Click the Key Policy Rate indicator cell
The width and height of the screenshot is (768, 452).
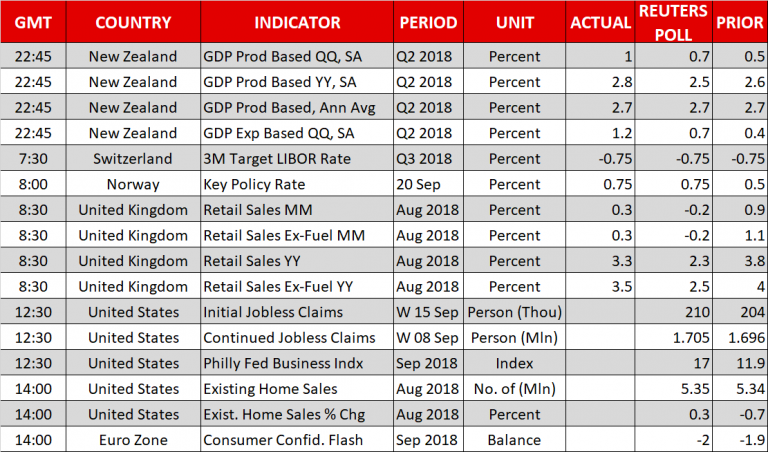256,184
